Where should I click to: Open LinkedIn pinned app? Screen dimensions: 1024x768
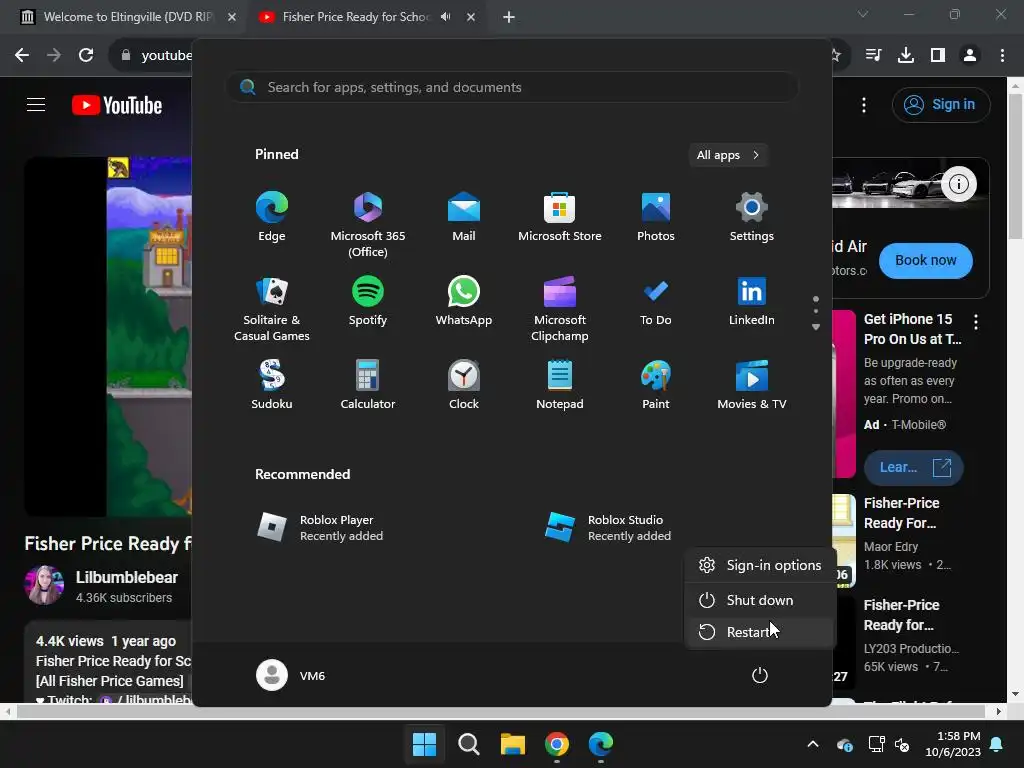click(x=752, y=301)
